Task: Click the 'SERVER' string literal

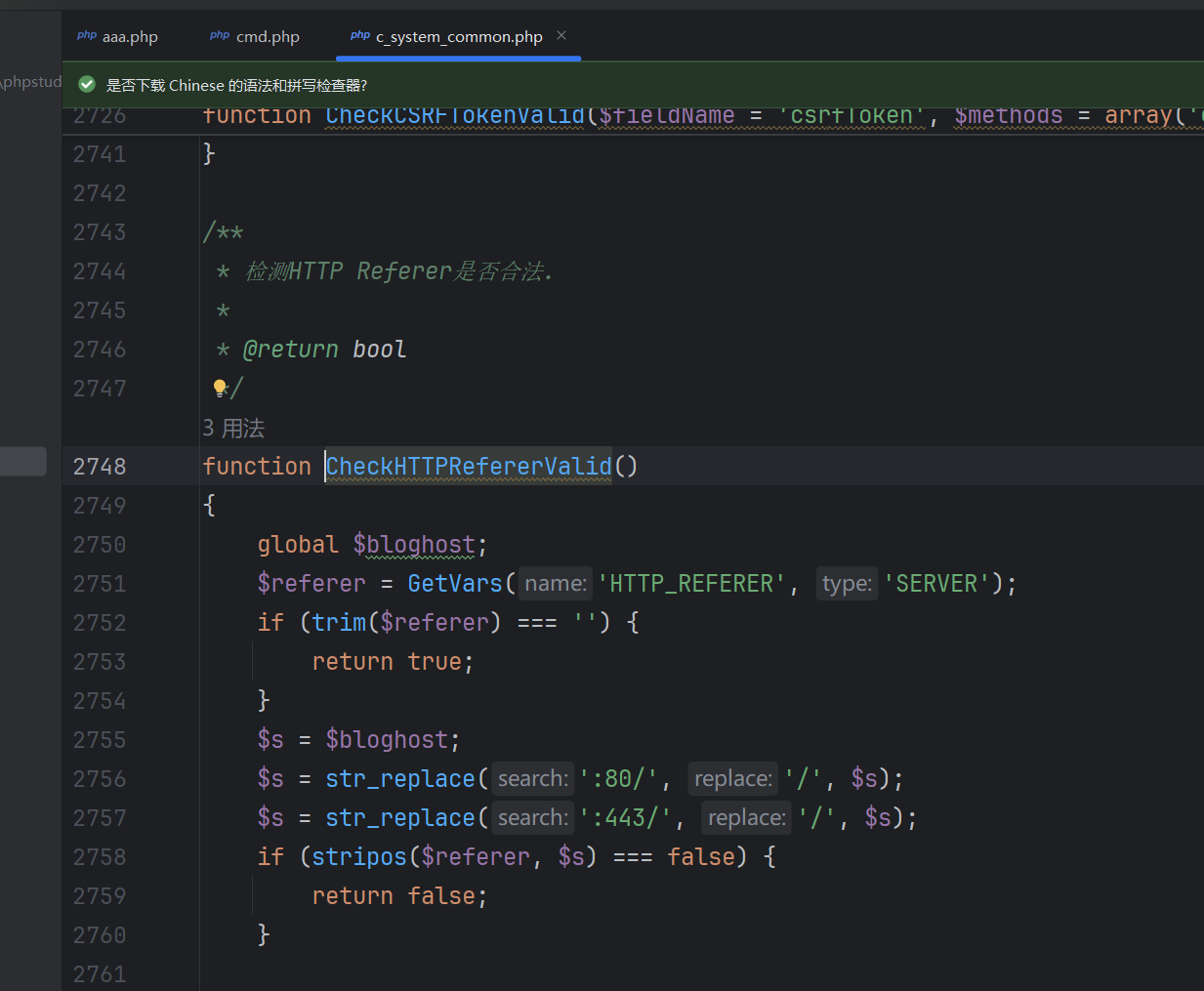Action: coord(936,583)
